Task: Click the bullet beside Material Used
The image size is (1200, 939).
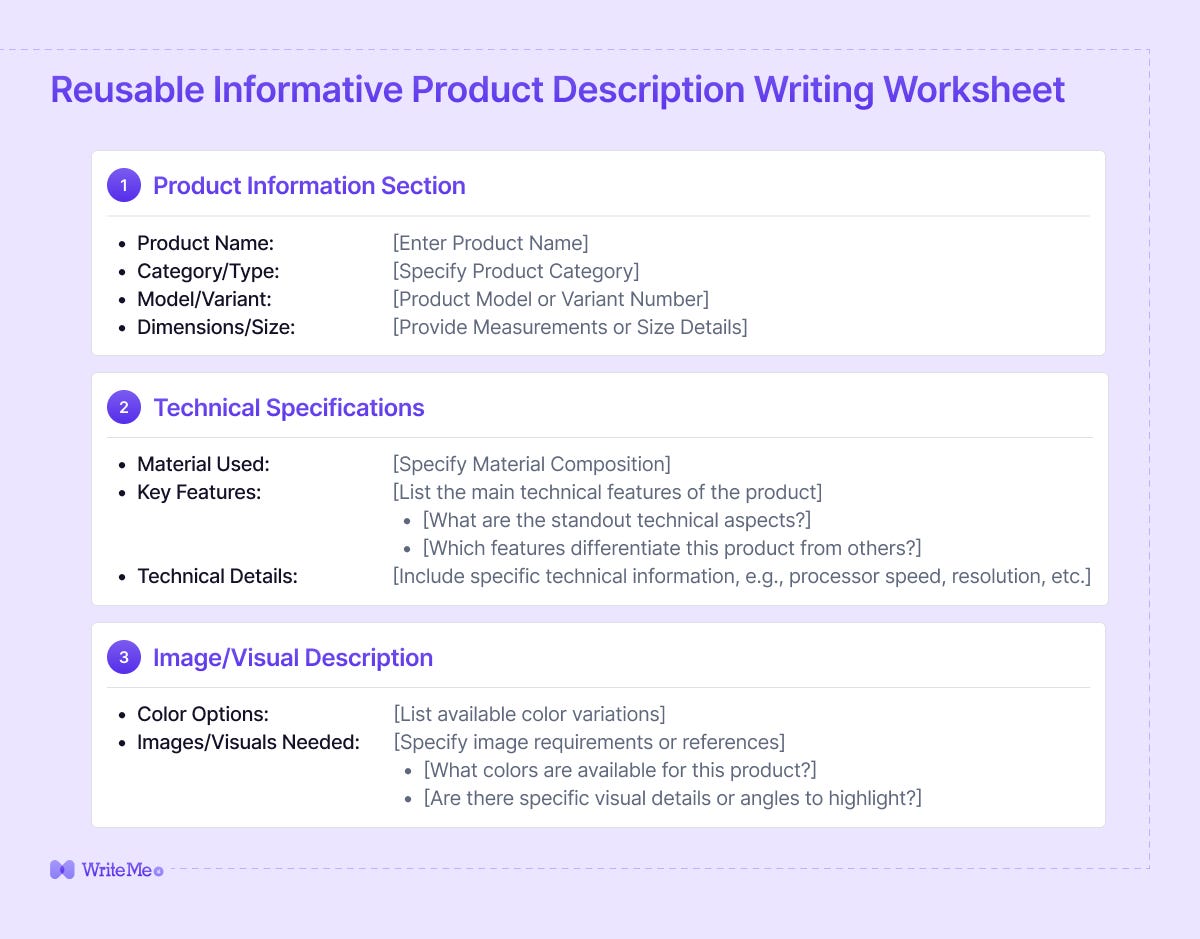Action: tap(122, 464)
